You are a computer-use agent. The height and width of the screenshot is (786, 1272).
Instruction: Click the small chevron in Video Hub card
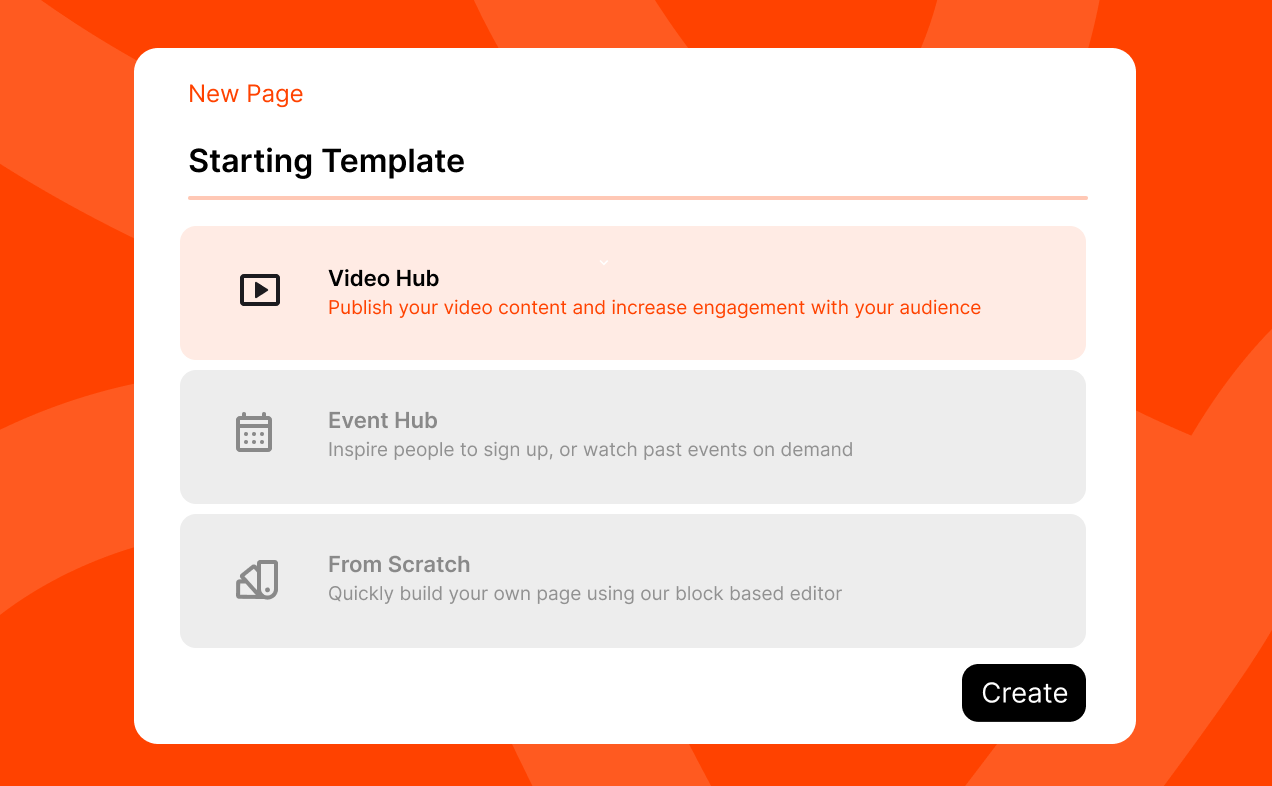point(604,263)
